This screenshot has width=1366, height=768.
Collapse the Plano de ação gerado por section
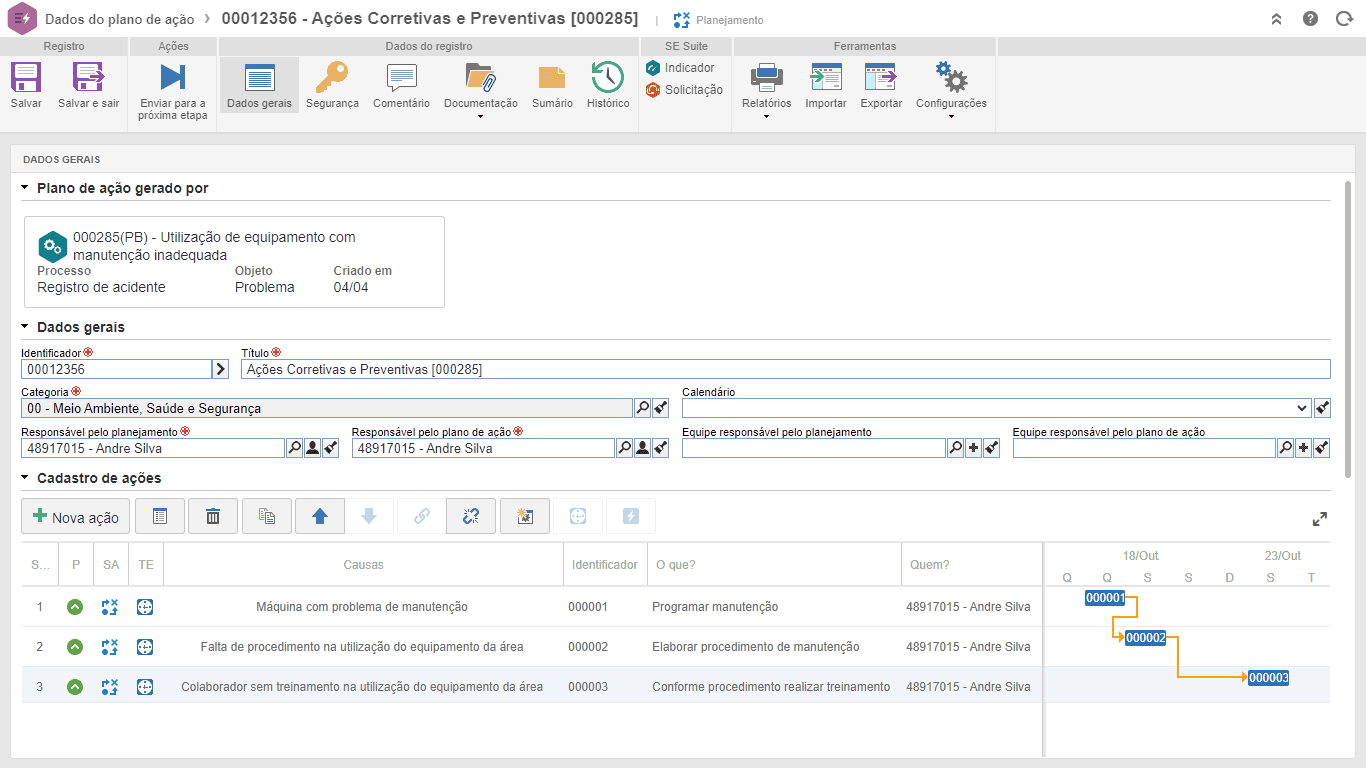(x=25, y=188)
